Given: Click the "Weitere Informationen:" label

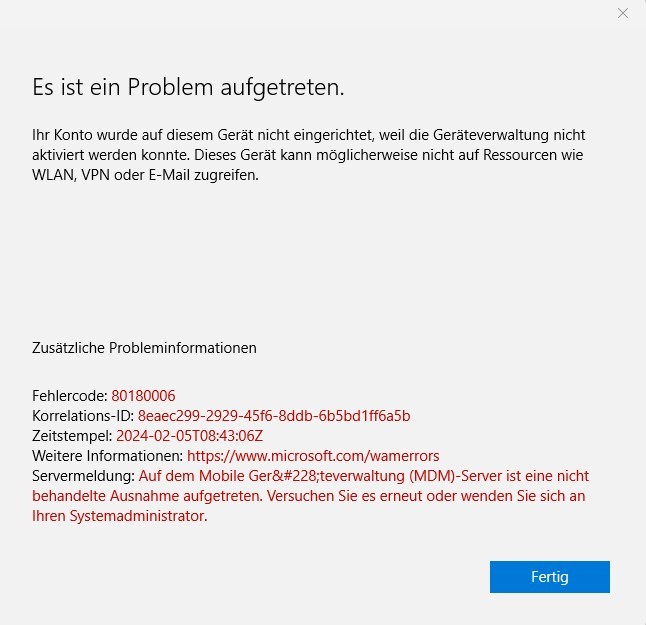Looking at the screenshot, I should 108,456.
